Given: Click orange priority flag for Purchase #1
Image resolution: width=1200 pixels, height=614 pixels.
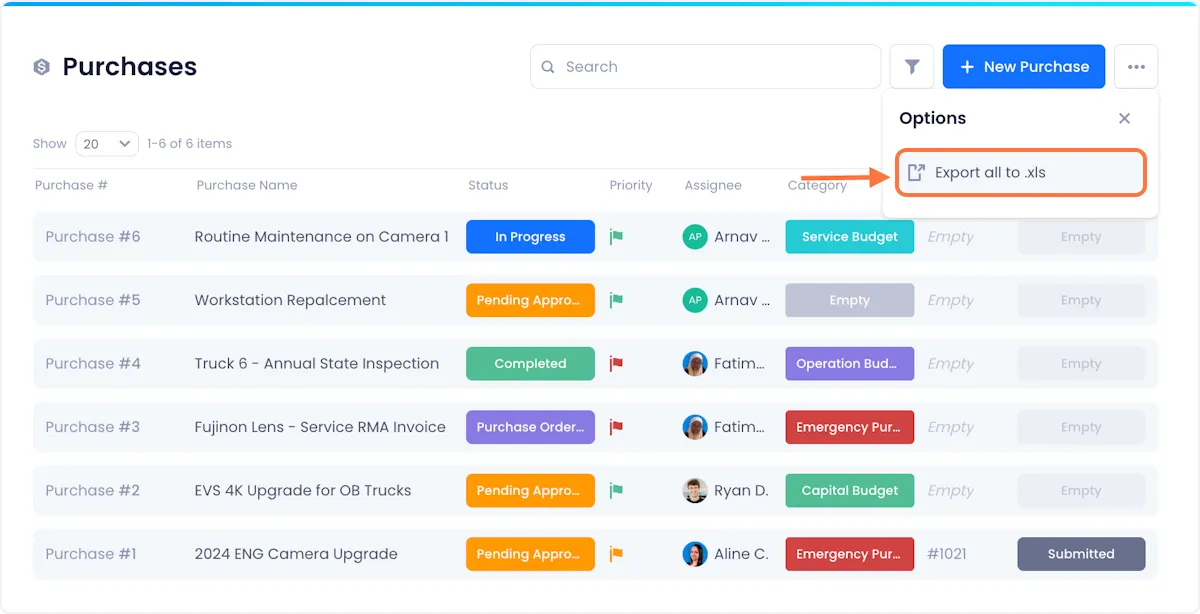Looking at the screenshot, I should point(617,554).
